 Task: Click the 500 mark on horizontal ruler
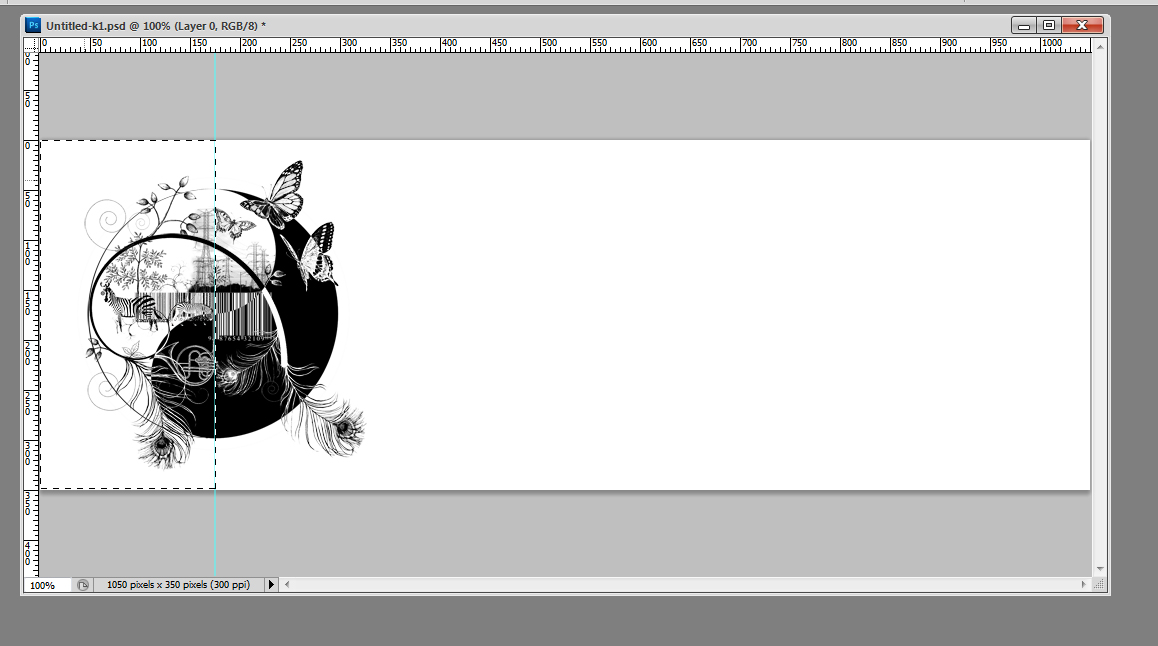(x=542, y=44)
